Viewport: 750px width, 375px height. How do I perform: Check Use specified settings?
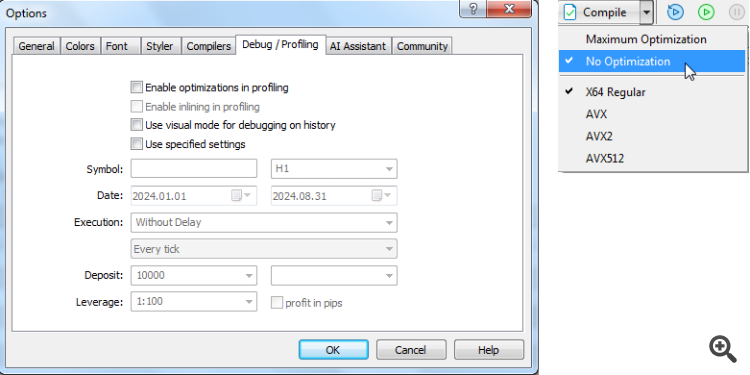pos(136,143)
